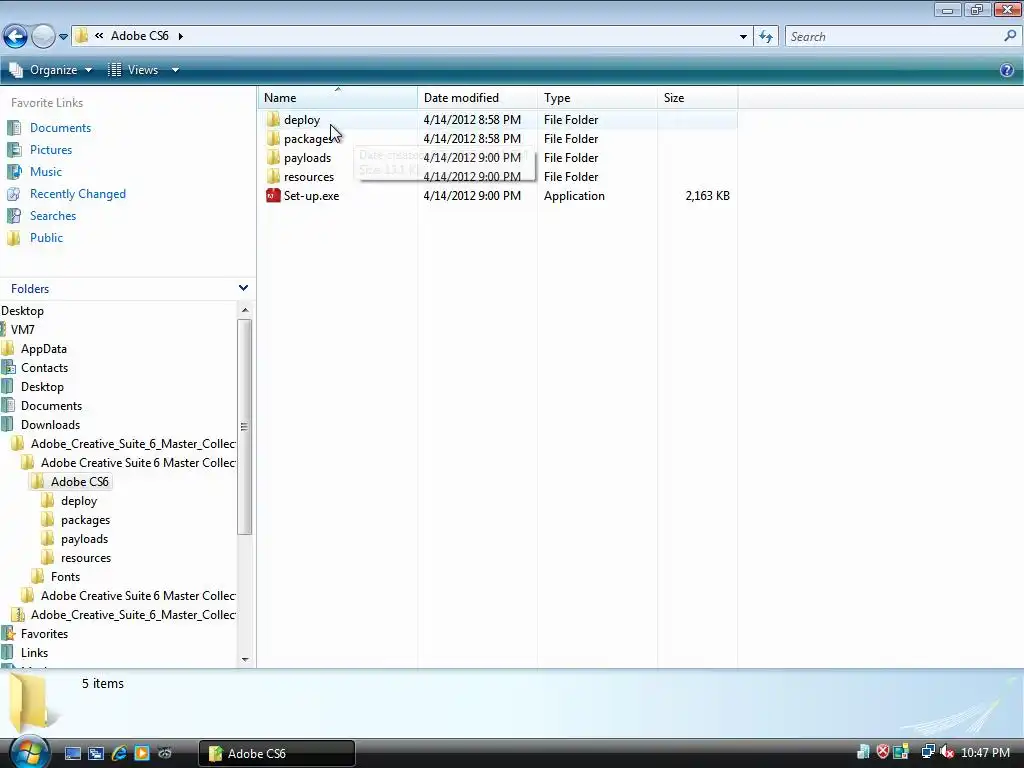Focus the Search input box

[x=895, y=37]
